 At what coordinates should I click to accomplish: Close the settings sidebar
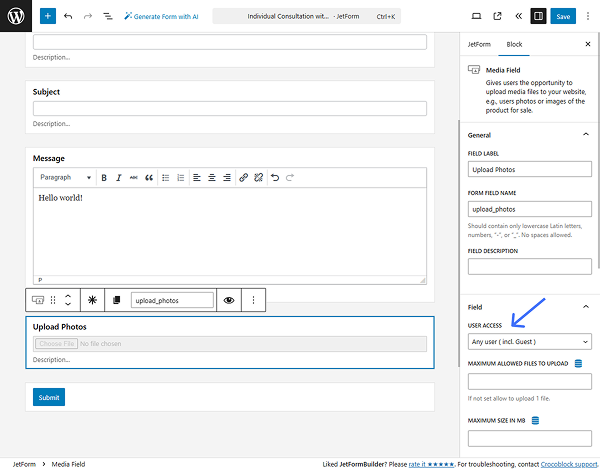coord(588,44)
